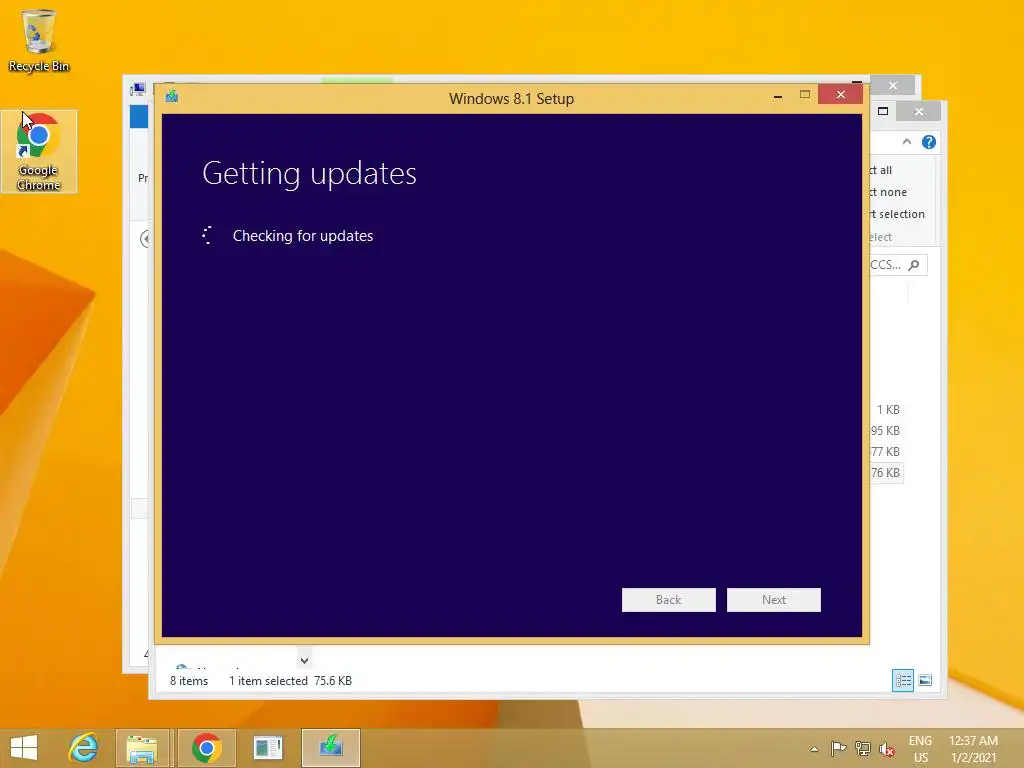This screenshot has width=1024, height=768.
Task: Select the file row sized 95 KB
Action: [886, 430]
